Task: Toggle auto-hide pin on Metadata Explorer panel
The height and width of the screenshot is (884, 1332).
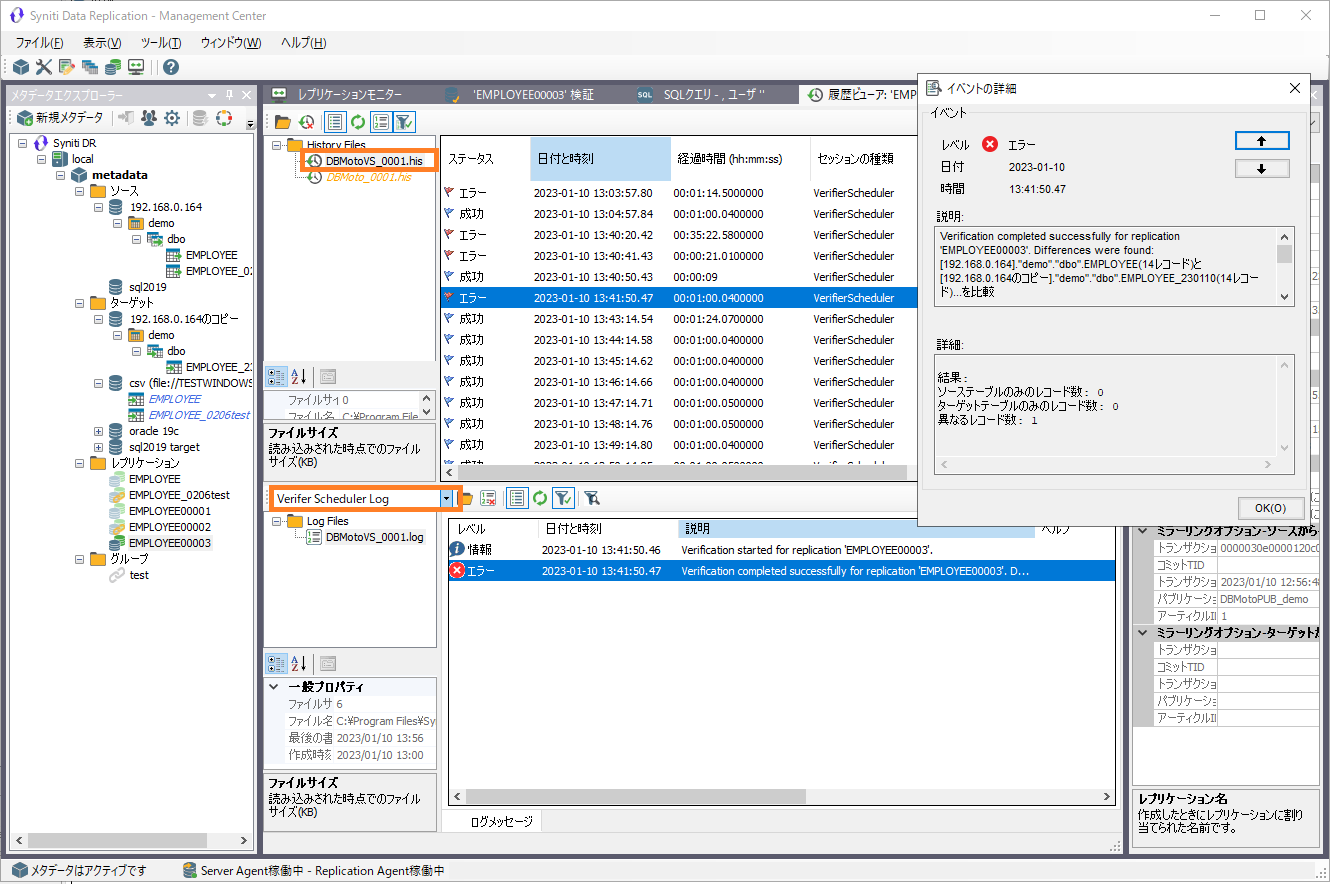Action: pos(229,95)
